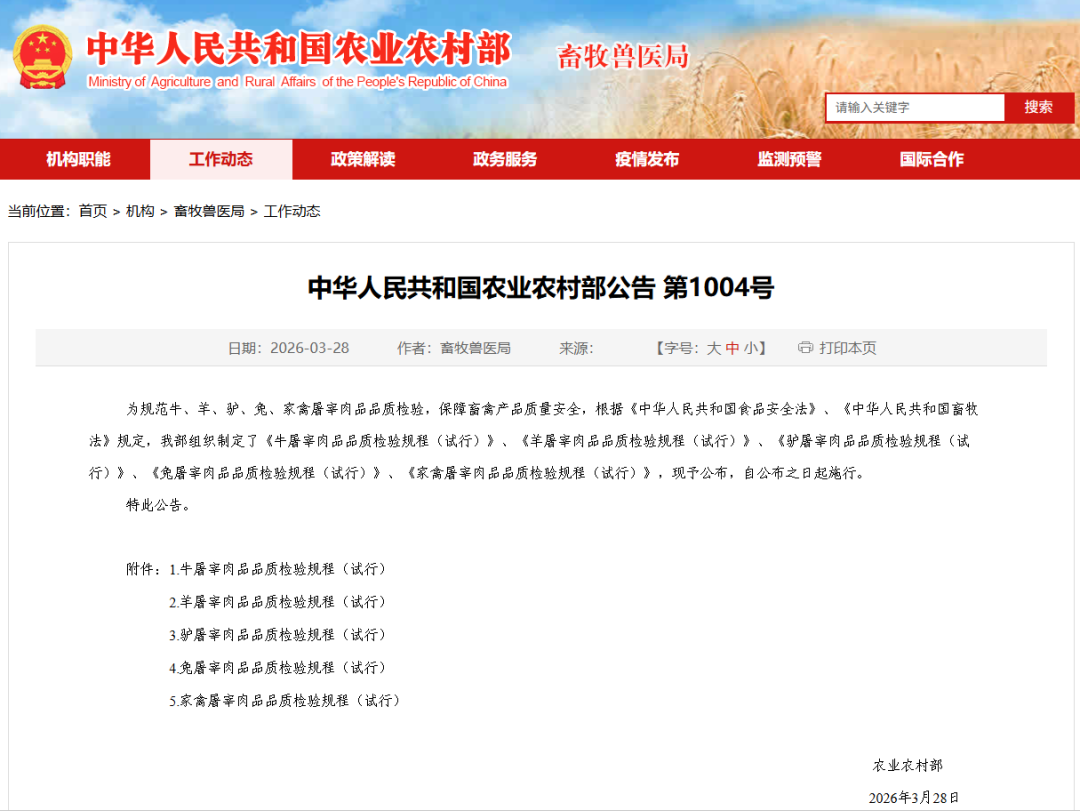Click the 打印本页 print link
The width and height of the screenshot is (1080, 811).
tap(848, 348)
